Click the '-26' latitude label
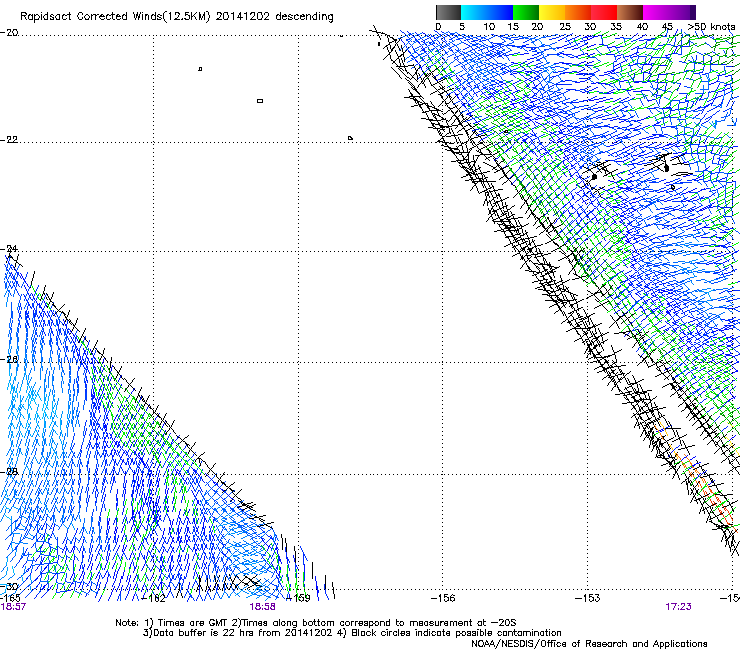740x650 pixels. tap(9, 360)
